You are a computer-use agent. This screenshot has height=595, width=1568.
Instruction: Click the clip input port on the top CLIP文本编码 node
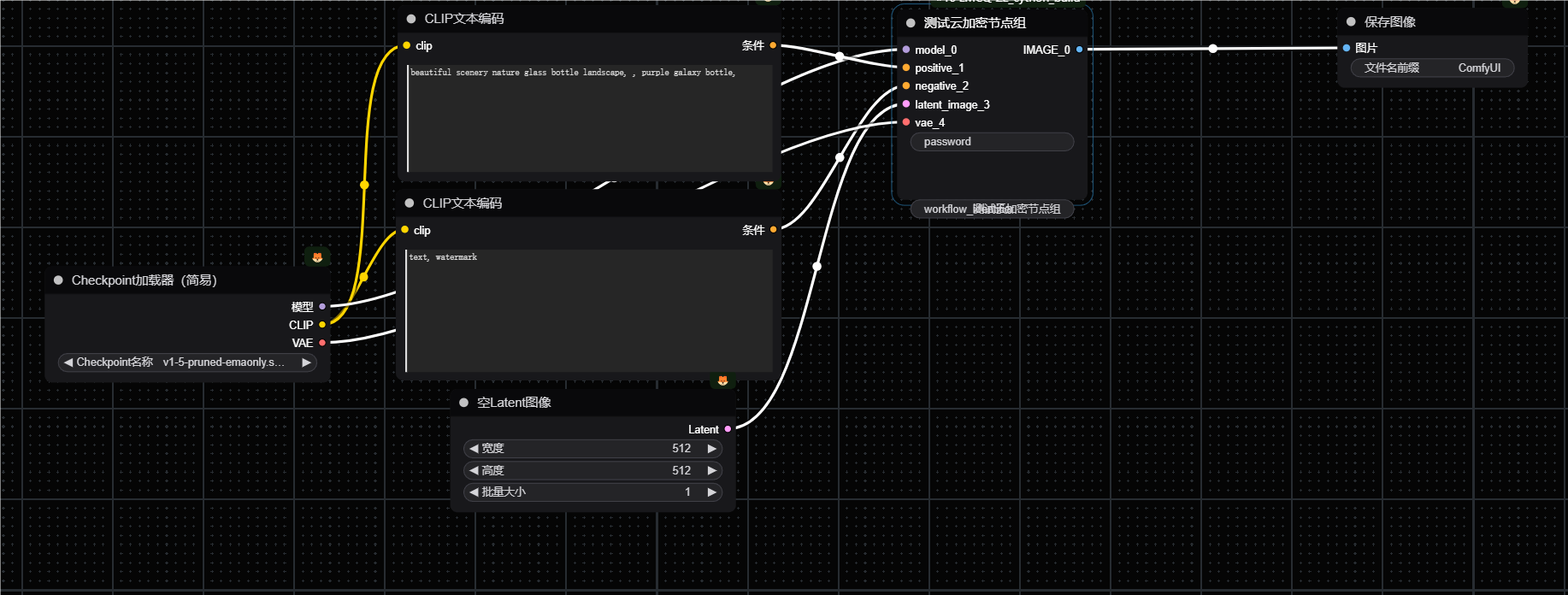click(x=407, y=45)
